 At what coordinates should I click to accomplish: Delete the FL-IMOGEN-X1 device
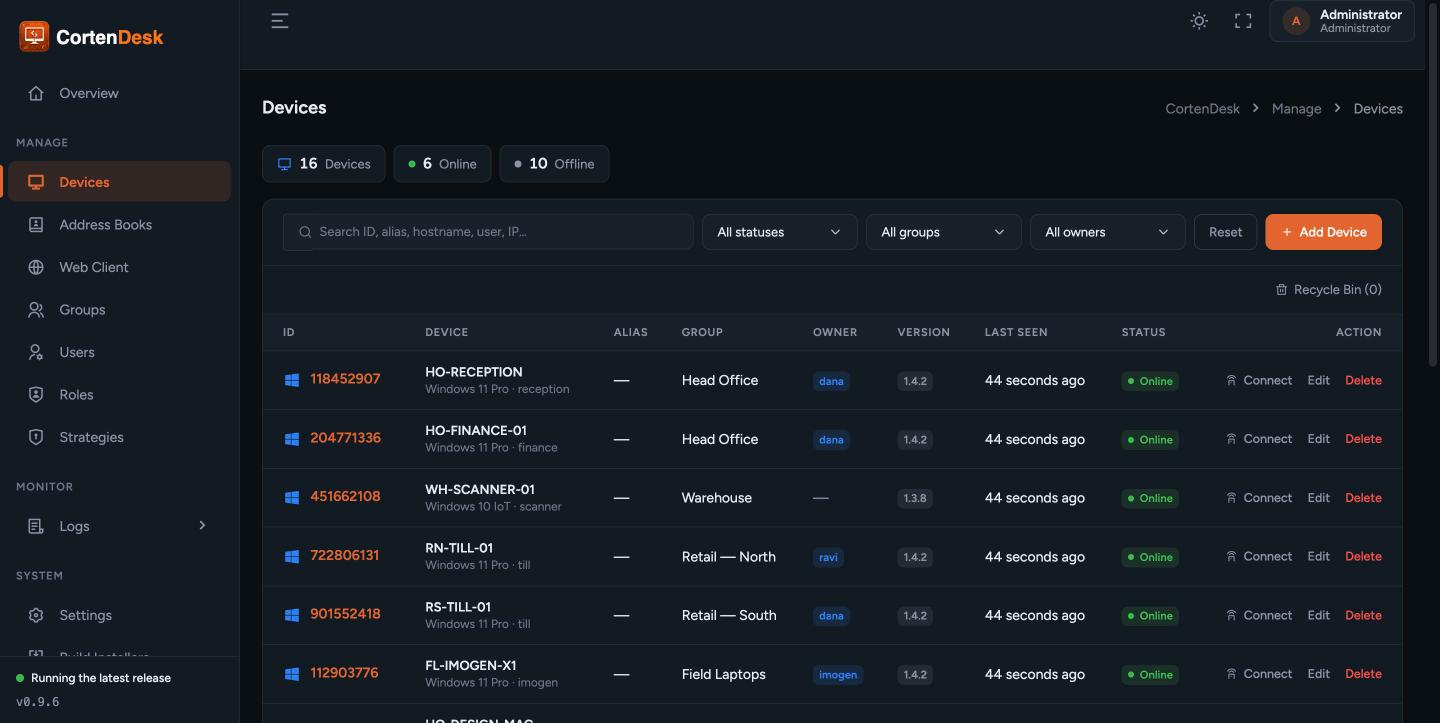tap(1363, 674)
